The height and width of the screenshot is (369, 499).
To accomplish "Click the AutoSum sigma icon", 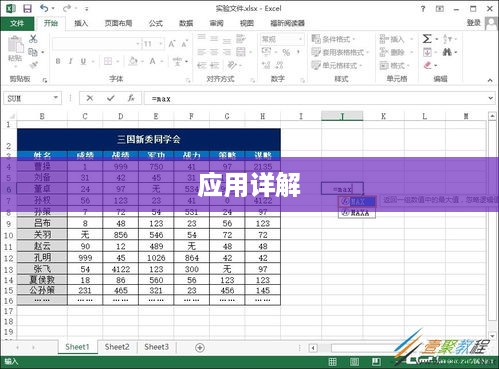I will (x=427, y=39).
